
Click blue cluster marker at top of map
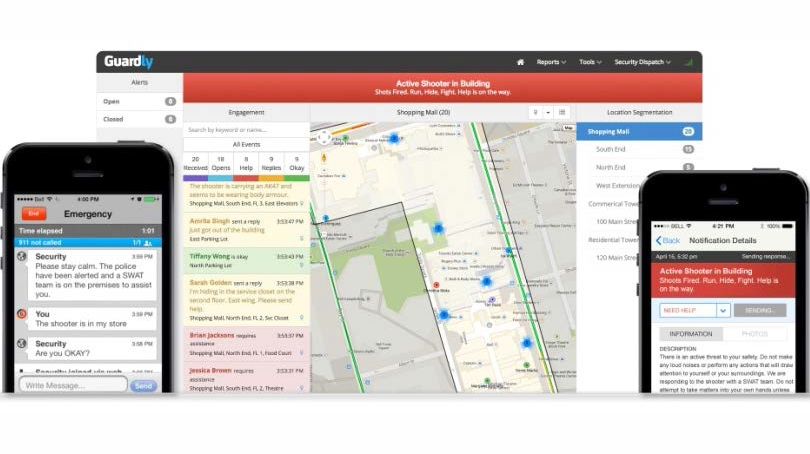click(394, 138)
